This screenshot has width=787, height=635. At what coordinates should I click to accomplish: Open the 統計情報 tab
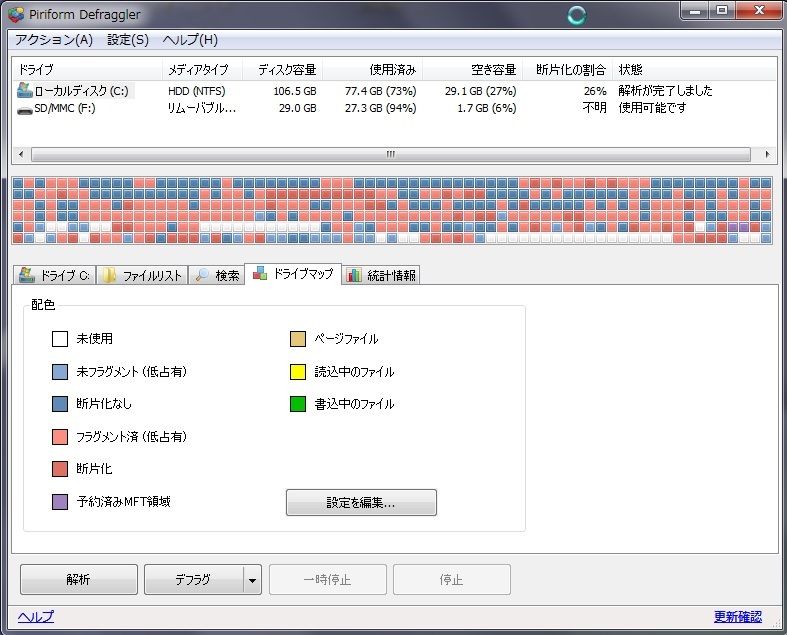(x=381, y=275)
